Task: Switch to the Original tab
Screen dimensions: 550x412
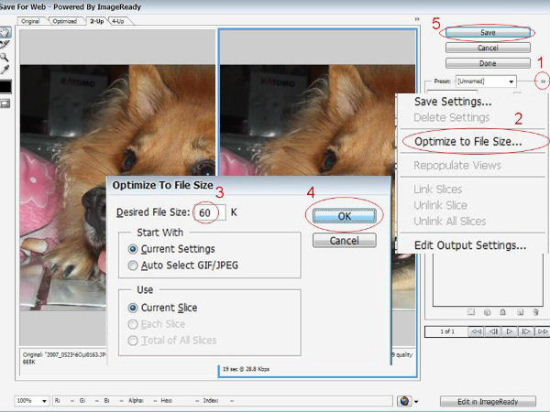Action: coord(30,21)
